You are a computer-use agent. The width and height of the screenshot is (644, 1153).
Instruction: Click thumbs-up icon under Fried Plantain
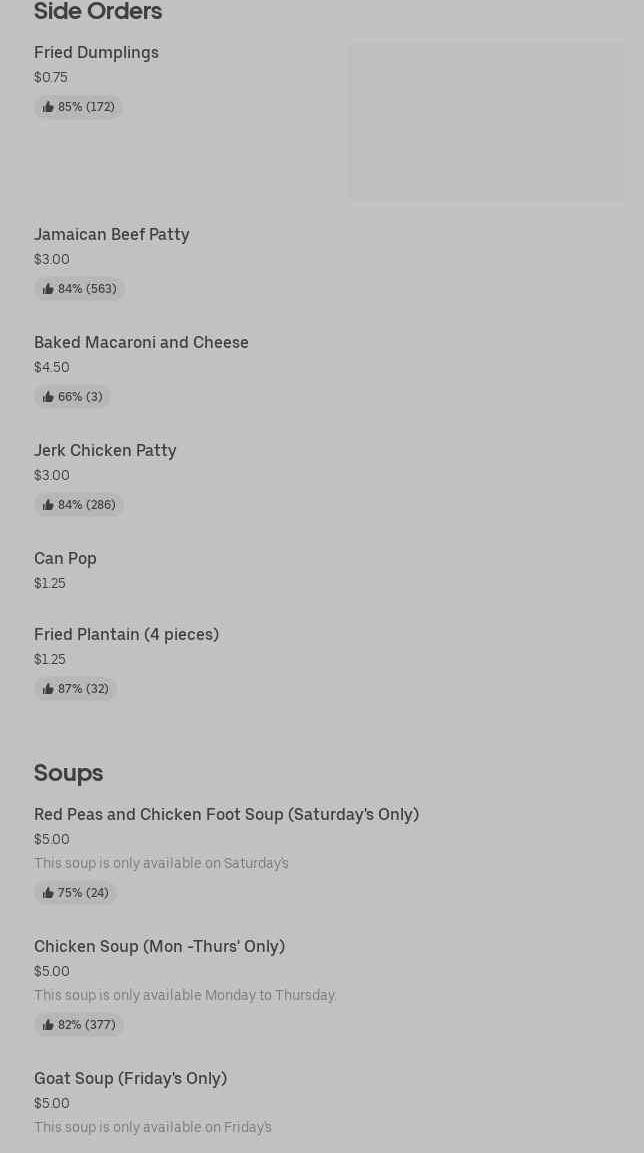pyautogui.click(x=48, y=689)
